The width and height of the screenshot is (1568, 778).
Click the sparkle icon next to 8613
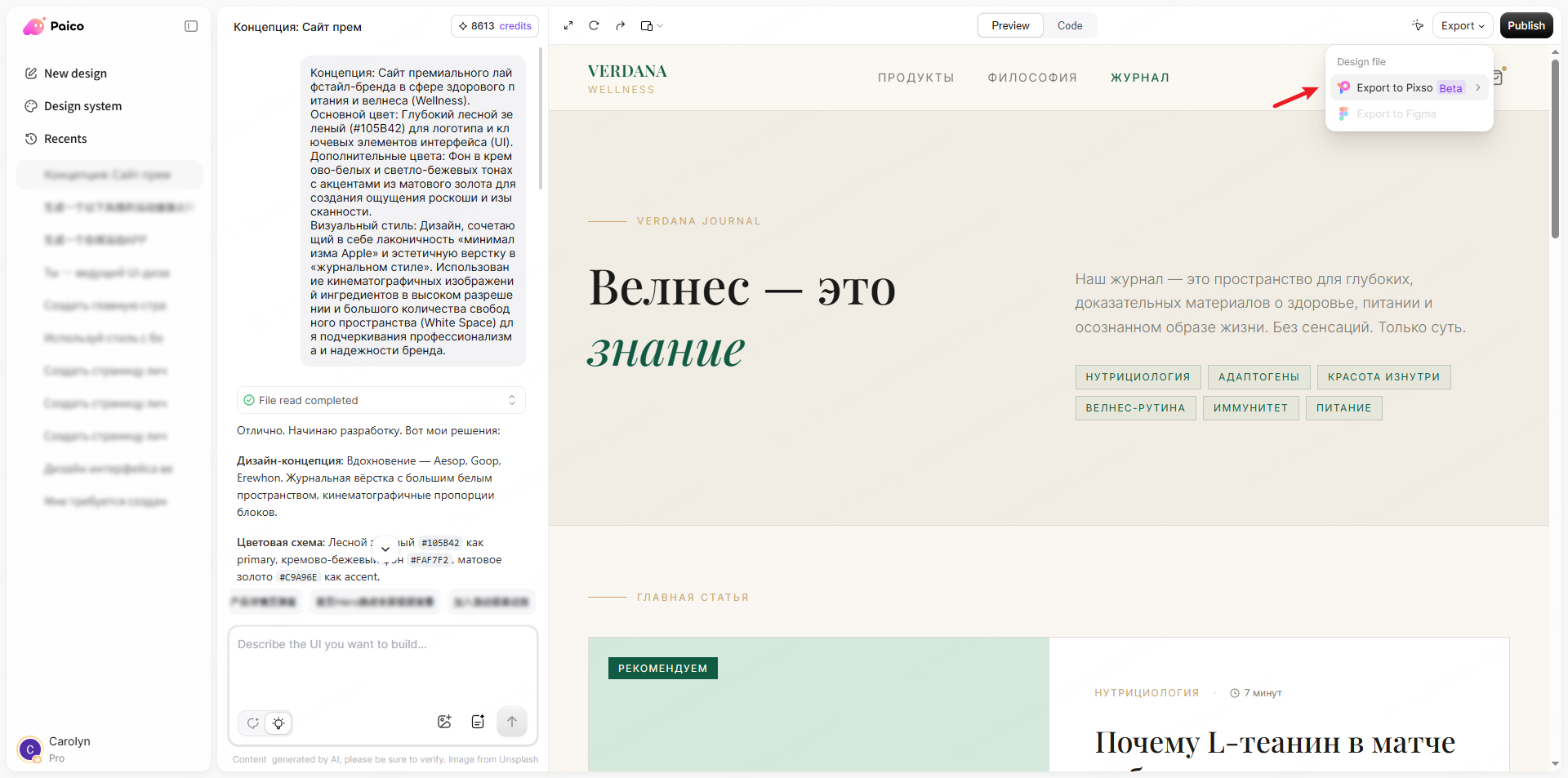pos(463,26)
